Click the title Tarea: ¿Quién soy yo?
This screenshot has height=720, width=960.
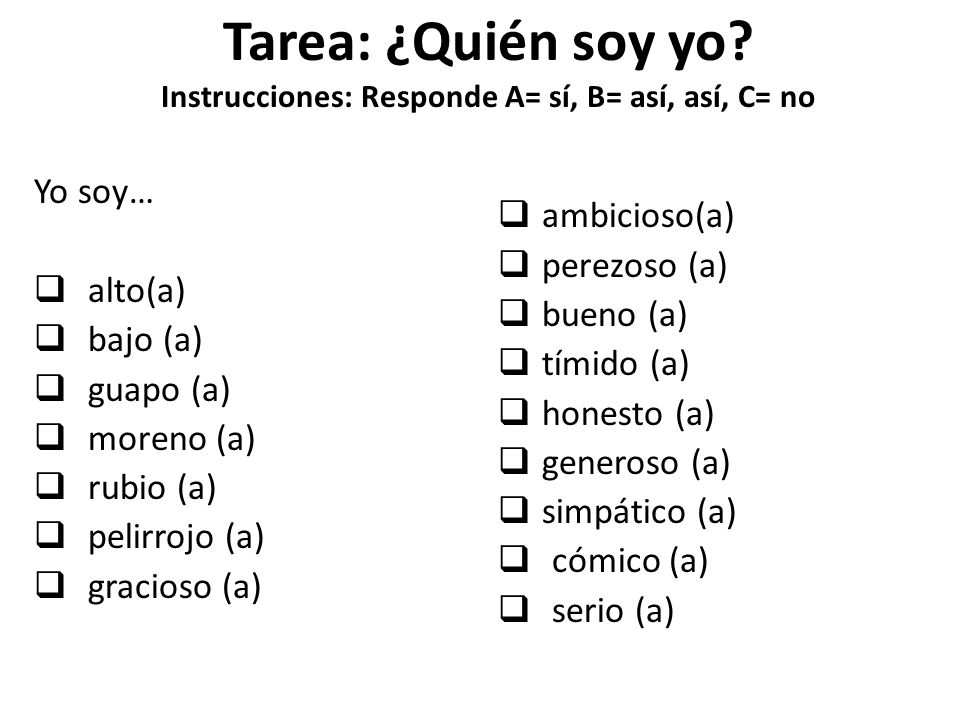(x=487, y=43)
